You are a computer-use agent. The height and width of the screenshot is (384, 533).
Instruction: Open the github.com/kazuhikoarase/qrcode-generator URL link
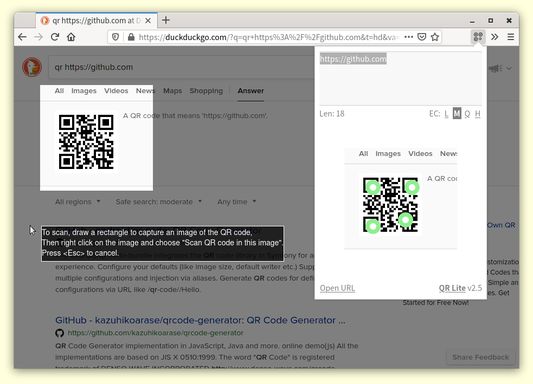pyautogui.click(x=155, y=333)
